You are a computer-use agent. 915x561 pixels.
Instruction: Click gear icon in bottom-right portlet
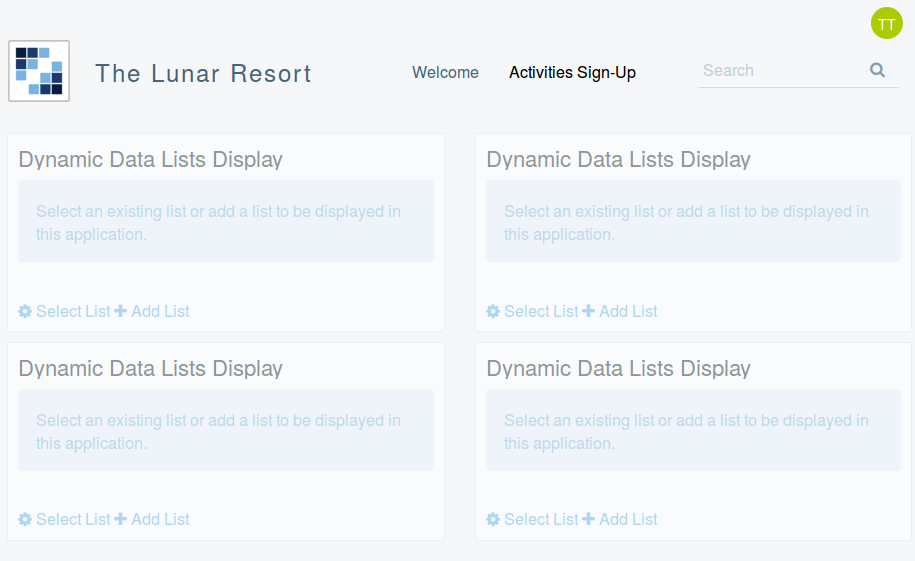pos(493,519)
